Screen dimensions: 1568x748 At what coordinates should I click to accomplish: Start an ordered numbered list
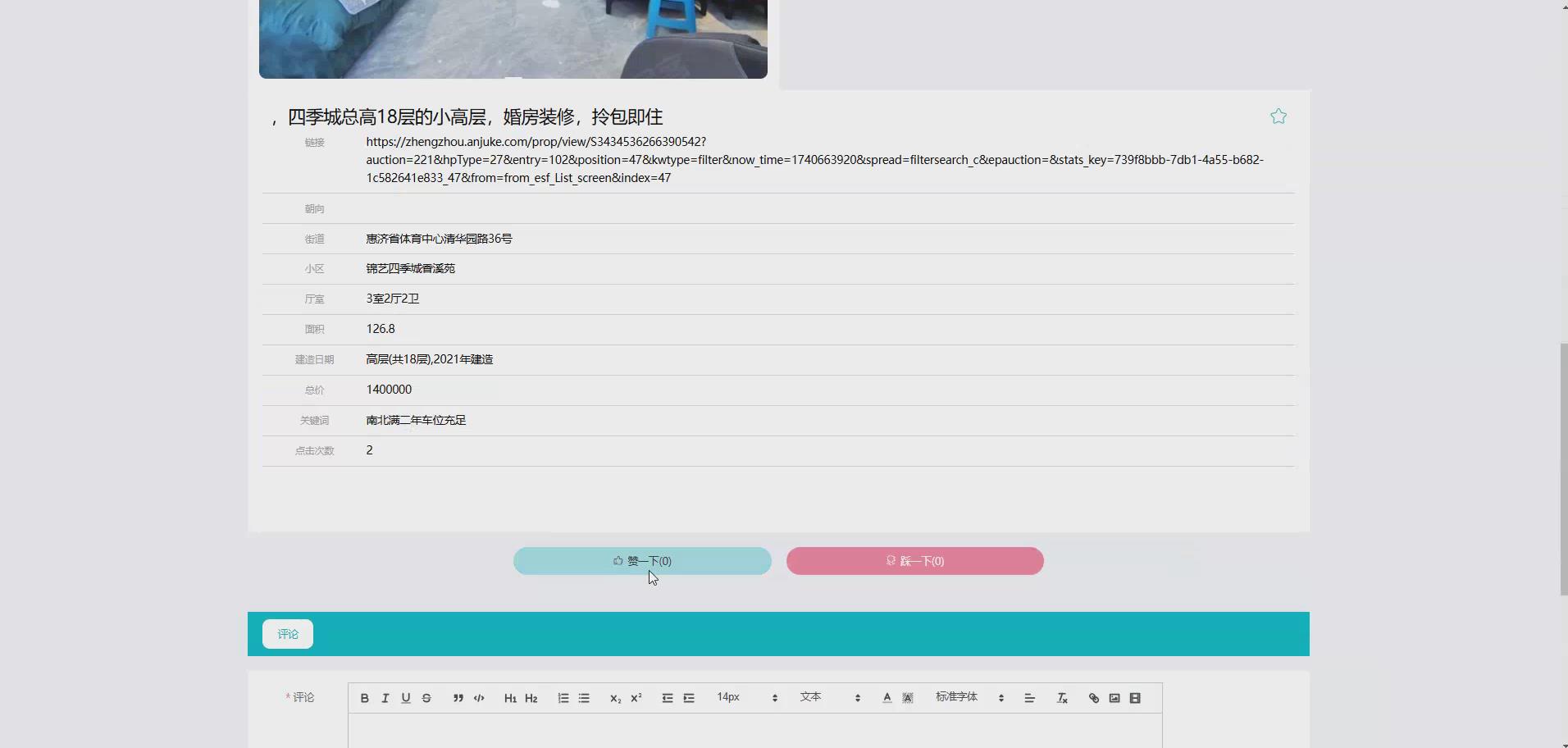[563, 698]
